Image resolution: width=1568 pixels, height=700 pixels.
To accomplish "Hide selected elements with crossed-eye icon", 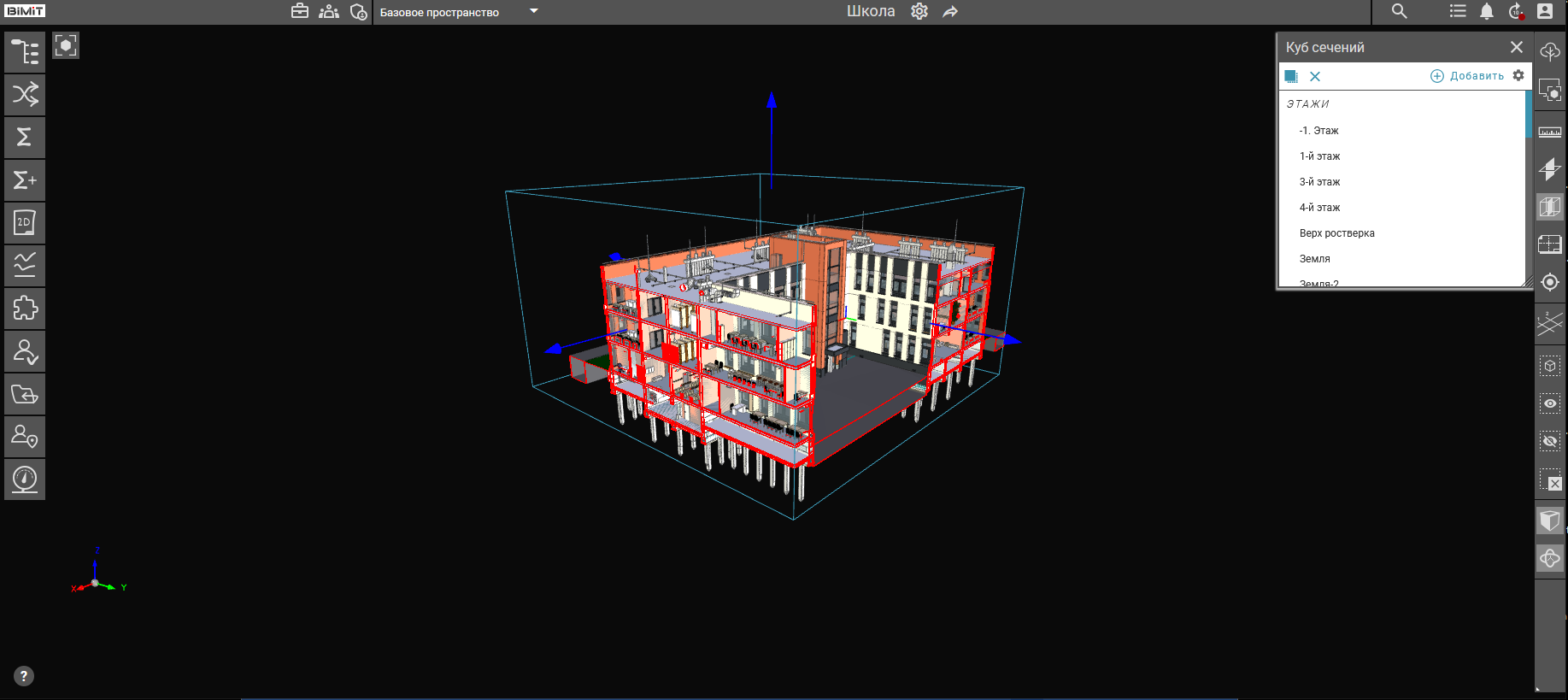I will [x=1549, y=441].
